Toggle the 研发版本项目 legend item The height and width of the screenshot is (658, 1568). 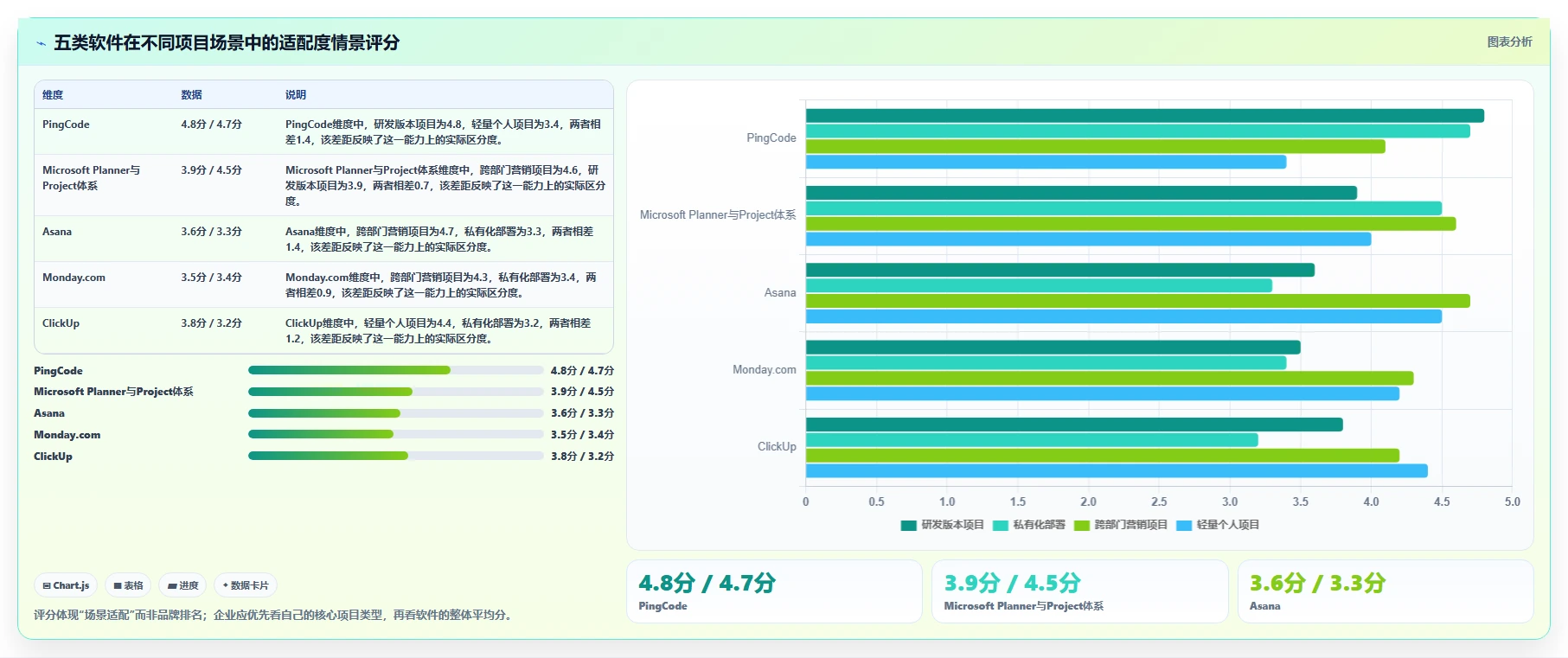click(943, 525)
